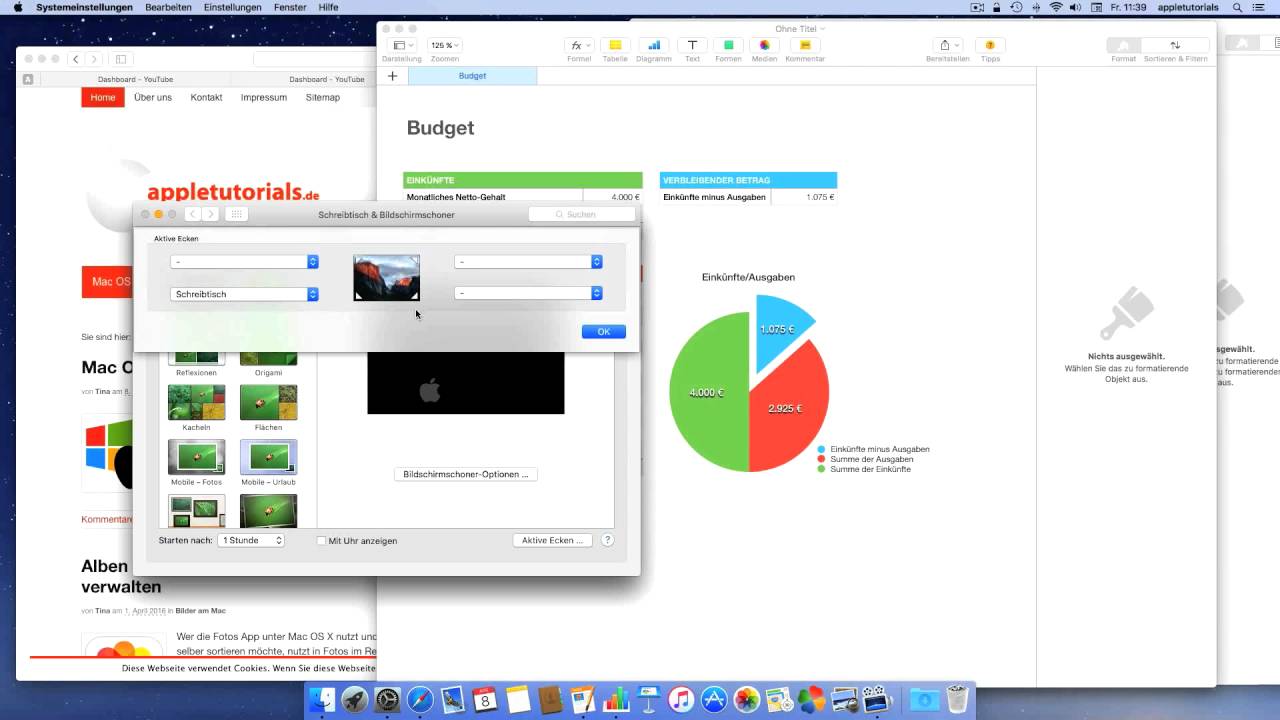Open the top-right active corner dropdown
The width and height of the screenshot is (1280, 720).
coord(528,262)
